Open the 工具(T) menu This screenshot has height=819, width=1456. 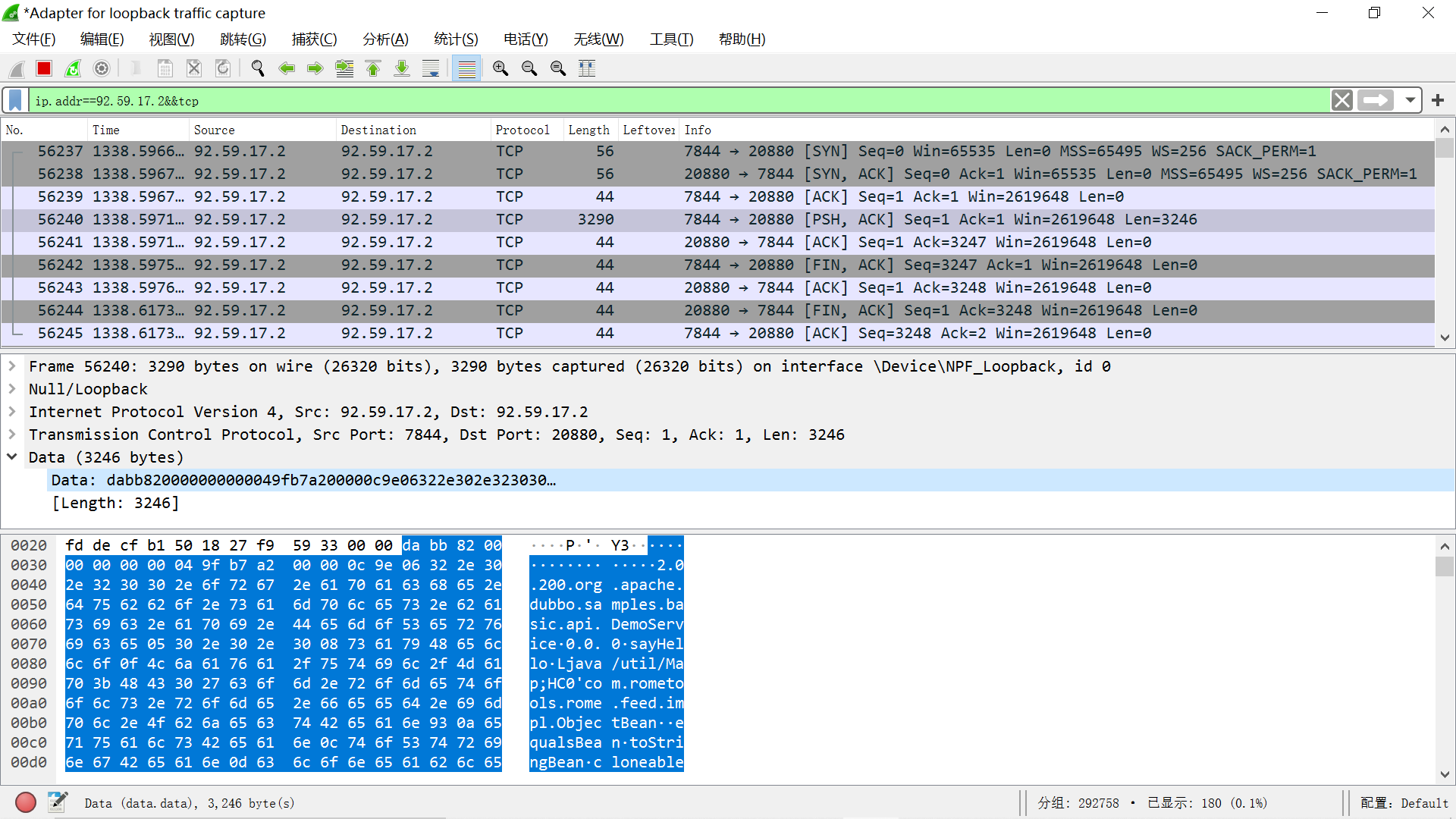672,39
